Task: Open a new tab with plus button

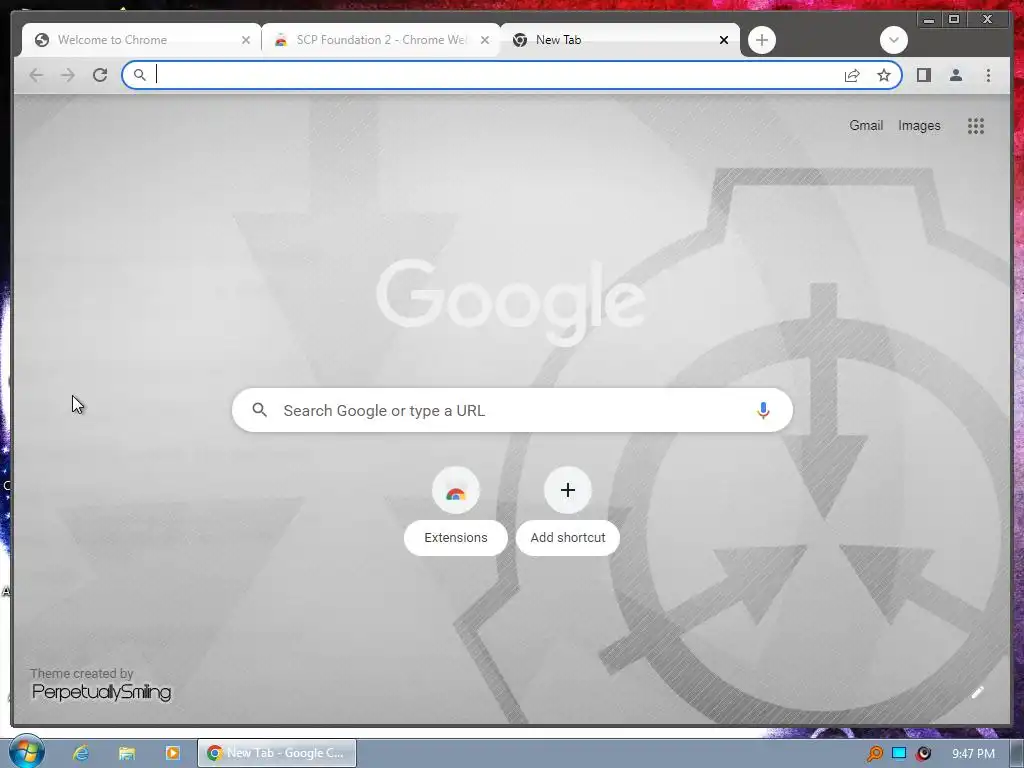Action: (761, 40)
